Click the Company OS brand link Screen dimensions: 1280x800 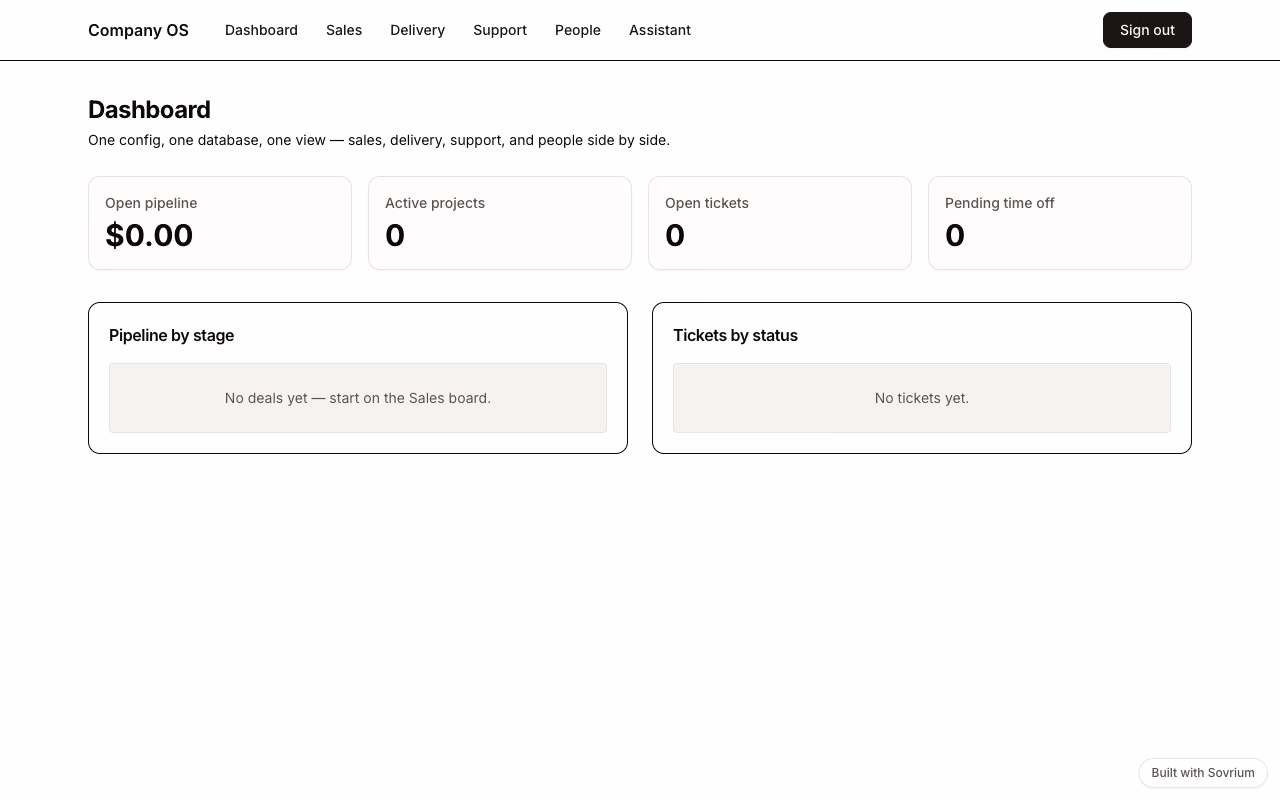tap(138, 30)
